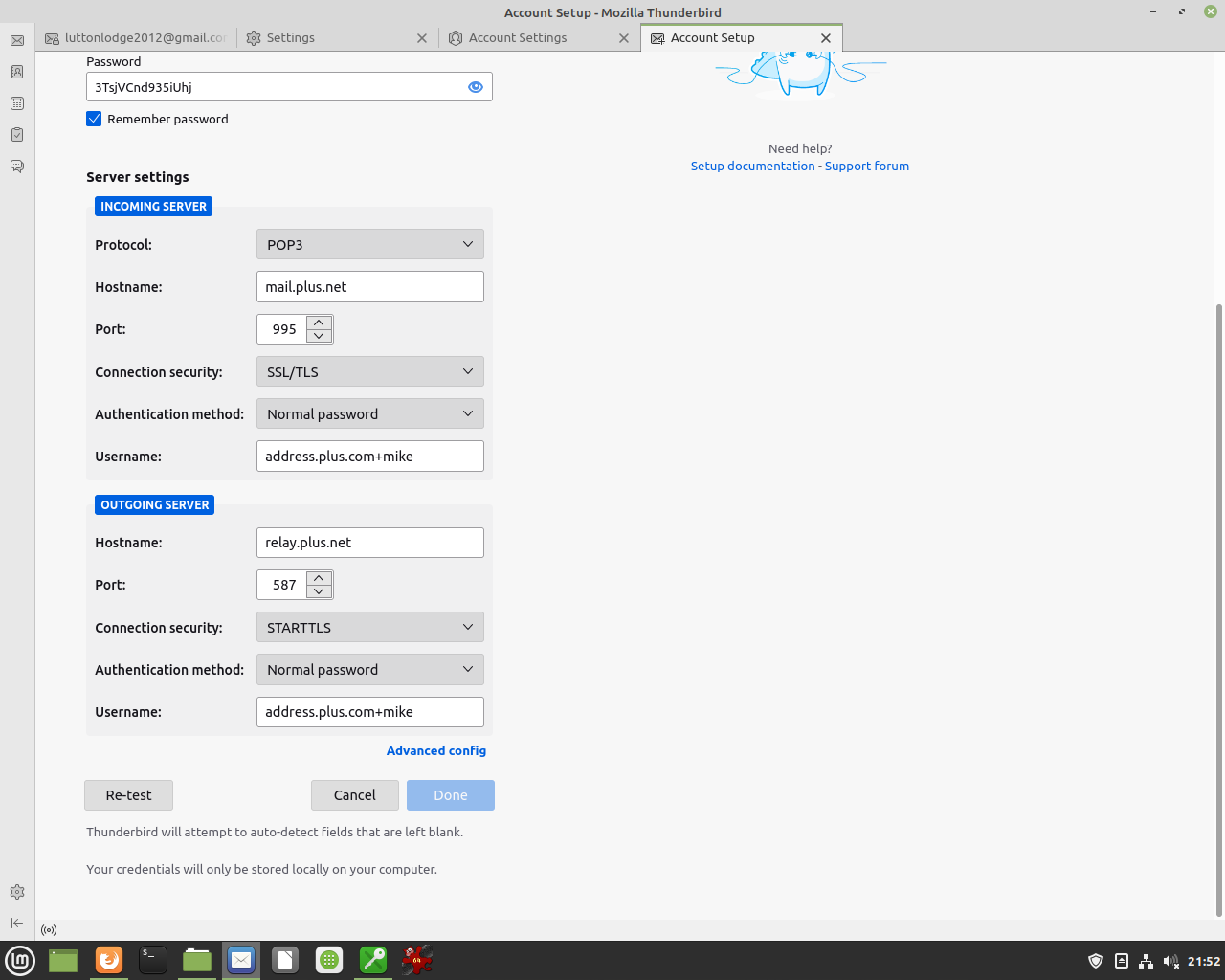This screenshot has height=980, width=1225.
Task: Click the Re-test button
Action: coord(128,795)
